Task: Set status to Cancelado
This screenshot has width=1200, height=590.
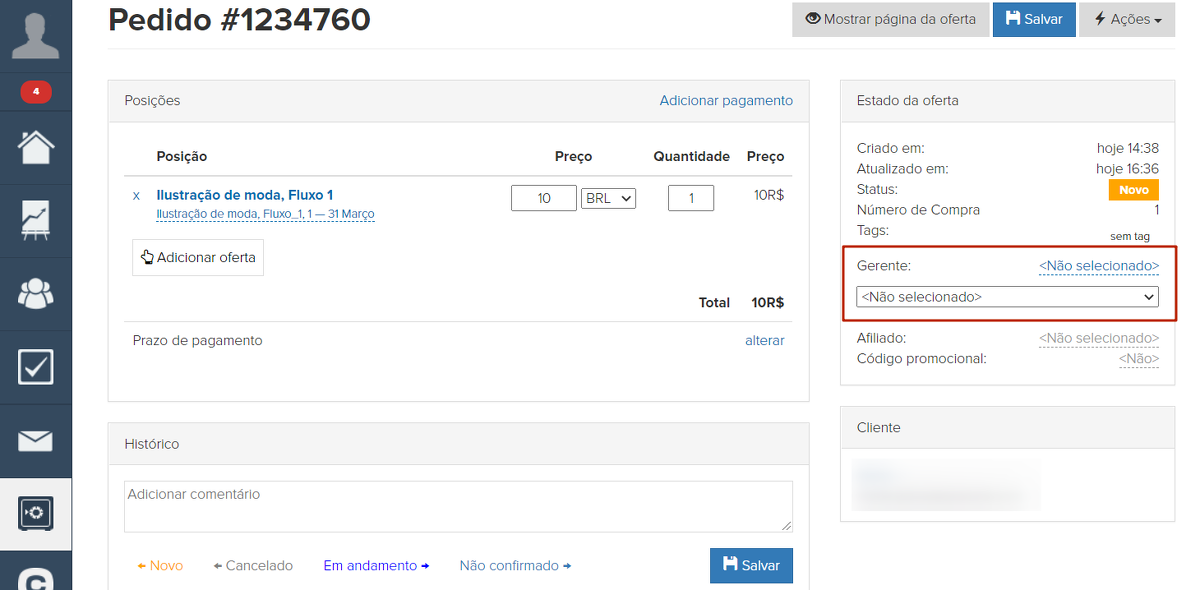Action: pos(253,566)
